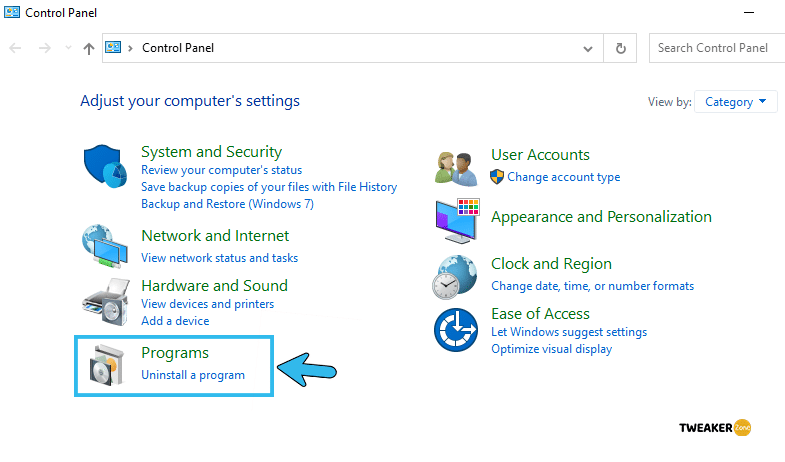This screenshot has width=785, height=462.
Task: Open Clock and Region category
Action: point(551,264)
